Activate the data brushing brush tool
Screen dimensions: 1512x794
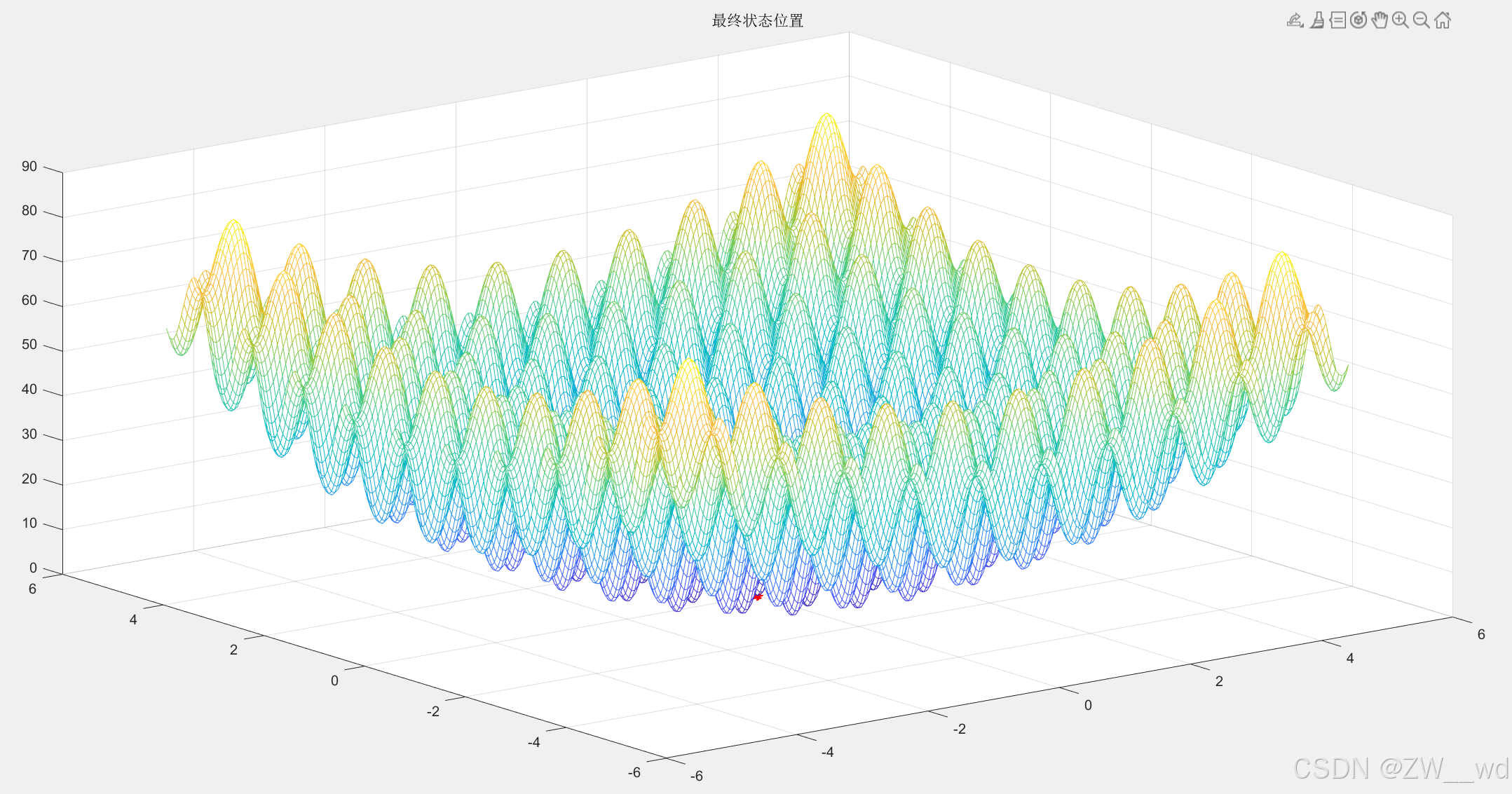1316,20
